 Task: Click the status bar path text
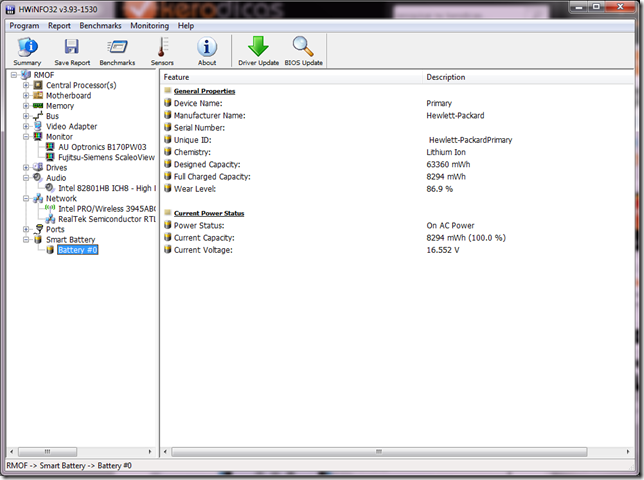pyautogui.click(x=69, y=466)
